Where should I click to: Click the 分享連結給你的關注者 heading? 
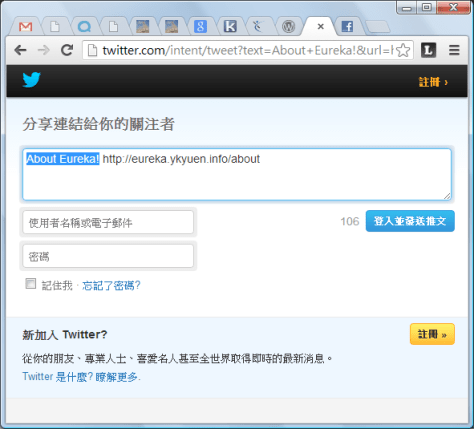coord(98,124)
